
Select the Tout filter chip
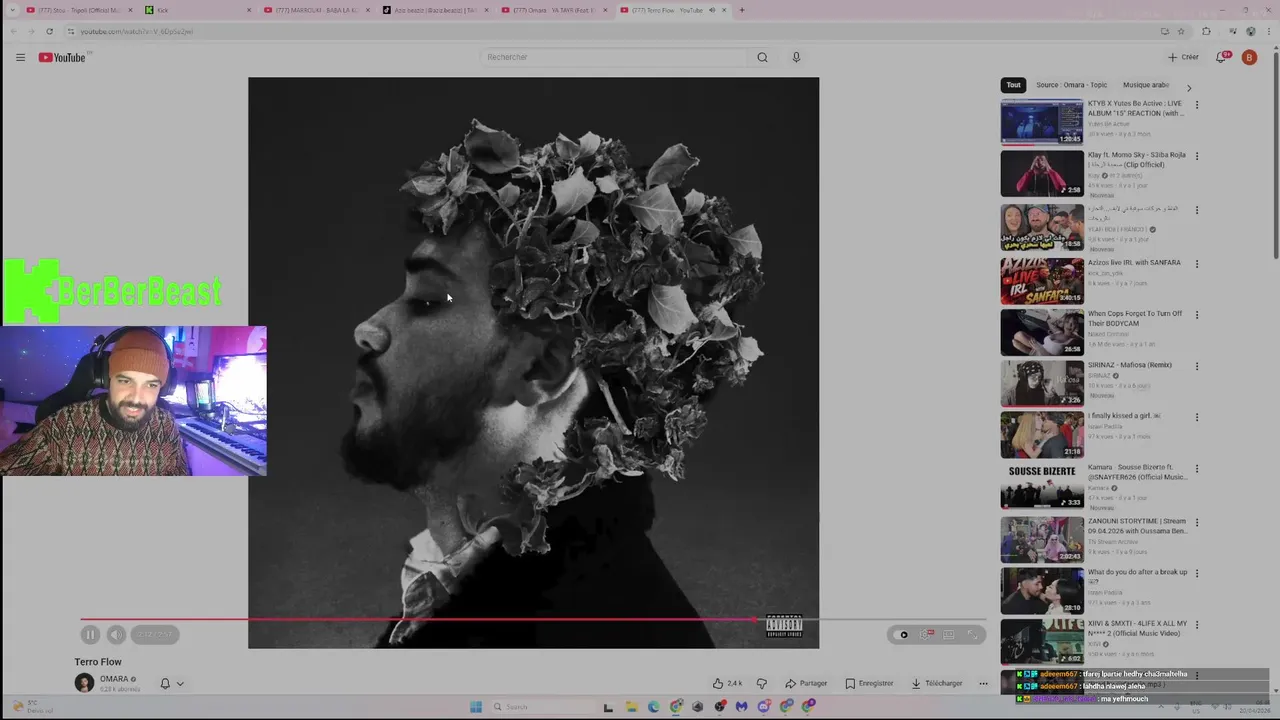point(1013,85)
